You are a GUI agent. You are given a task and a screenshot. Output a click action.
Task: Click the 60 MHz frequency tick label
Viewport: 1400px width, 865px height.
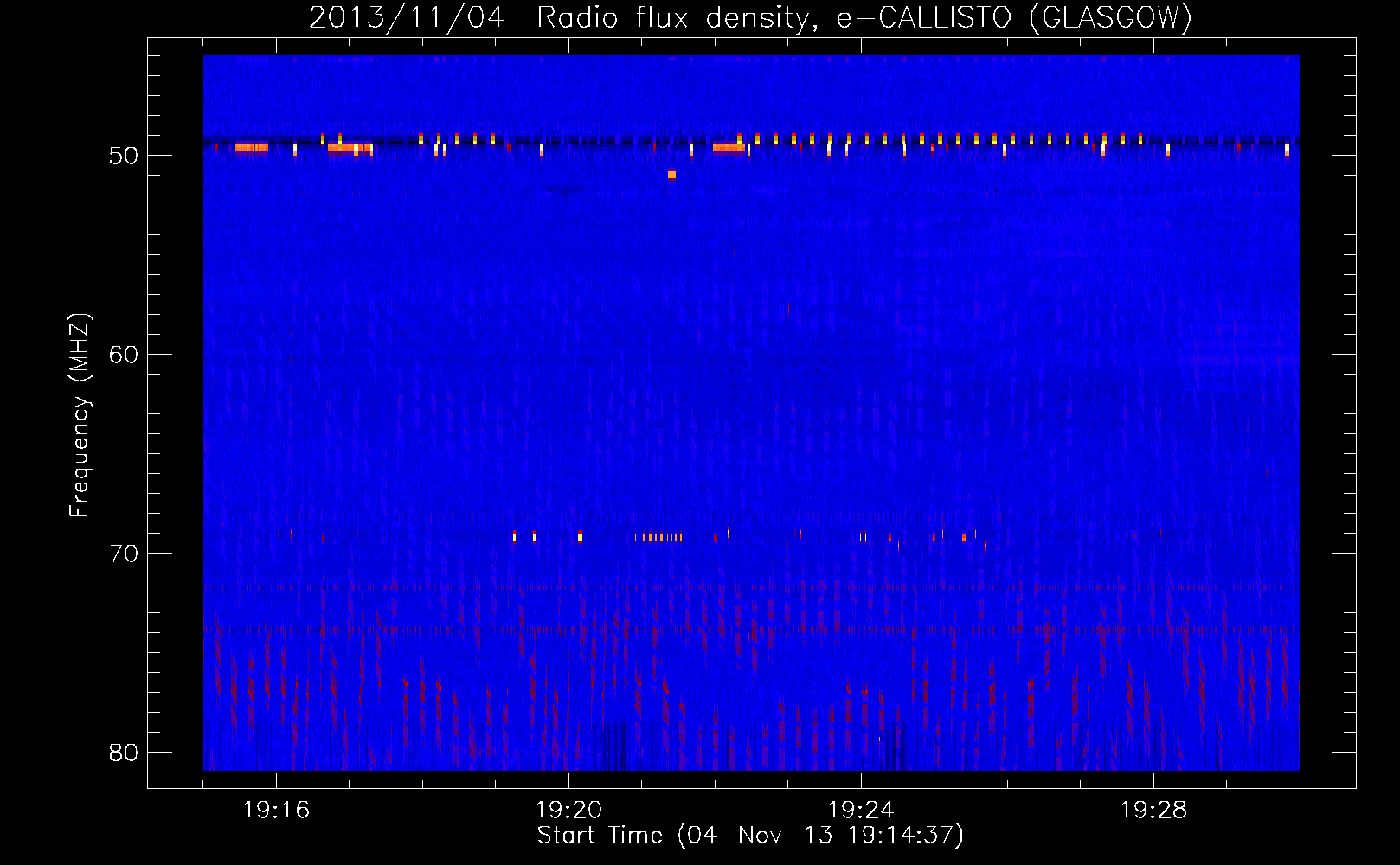pyautogui.click(x=124, y=355)
